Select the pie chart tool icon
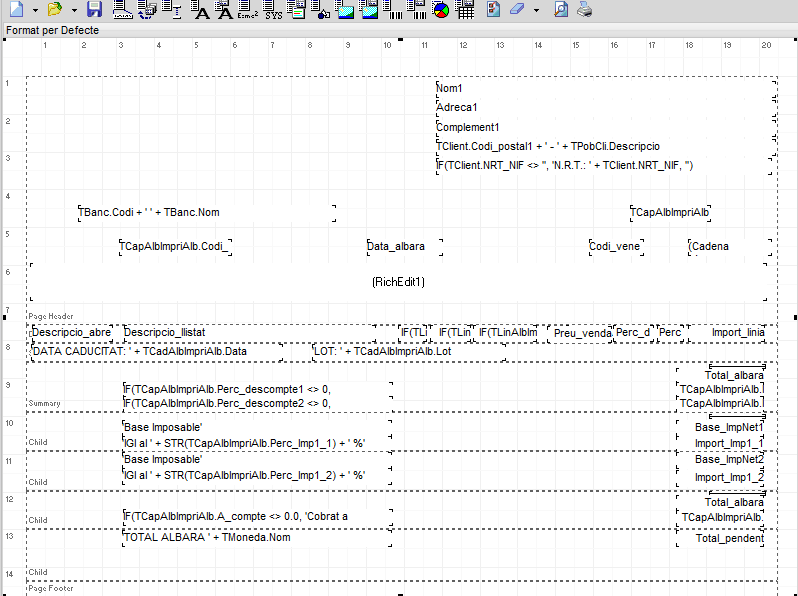Viewport: 798px width, 596px height. 441,9
